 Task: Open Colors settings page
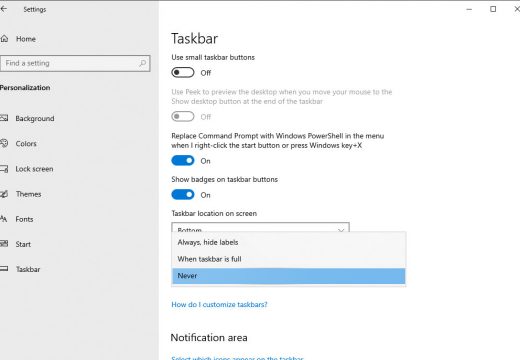click(x=26, y=144)
